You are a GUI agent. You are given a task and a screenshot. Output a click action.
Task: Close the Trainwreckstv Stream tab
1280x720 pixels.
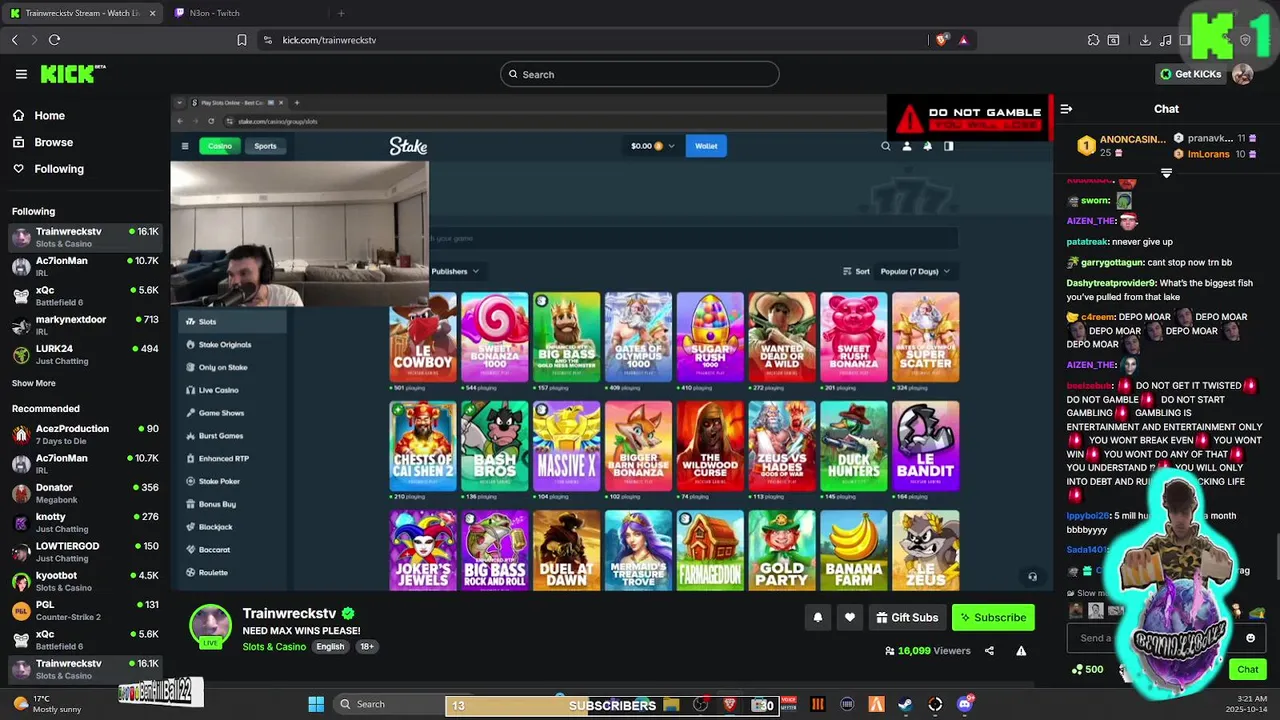(x=152, y=13)
